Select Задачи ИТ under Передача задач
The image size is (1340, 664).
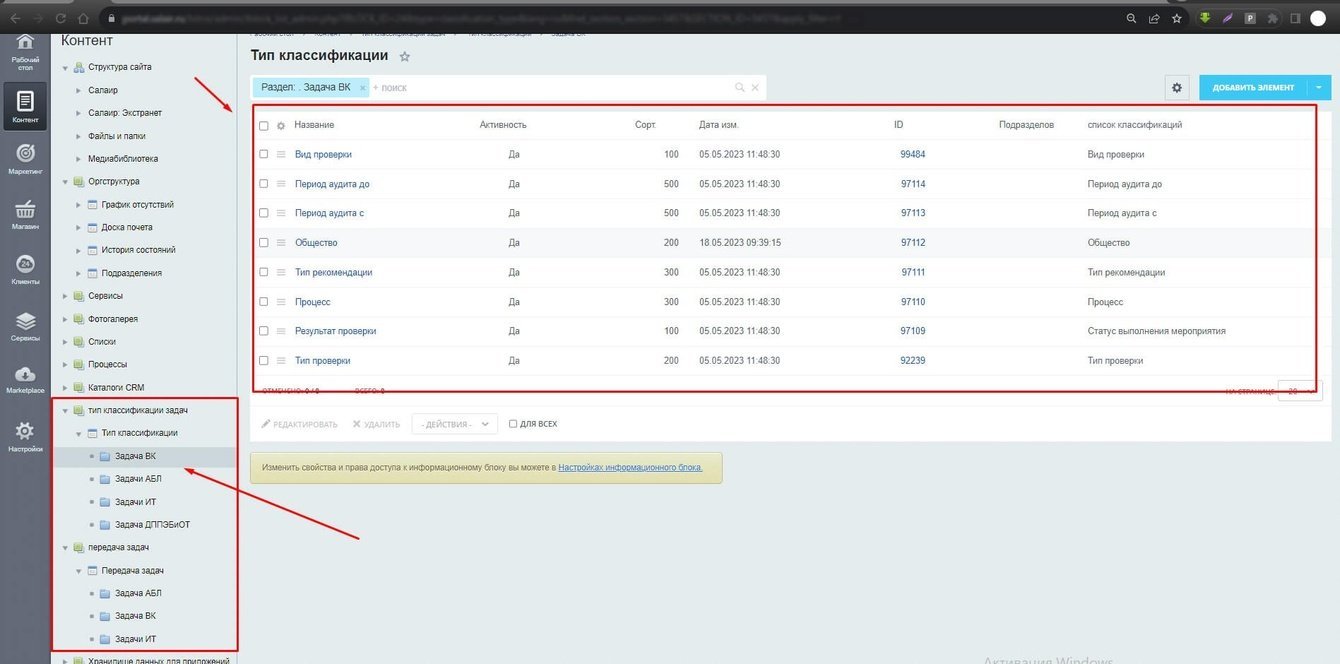click(136, 639)
